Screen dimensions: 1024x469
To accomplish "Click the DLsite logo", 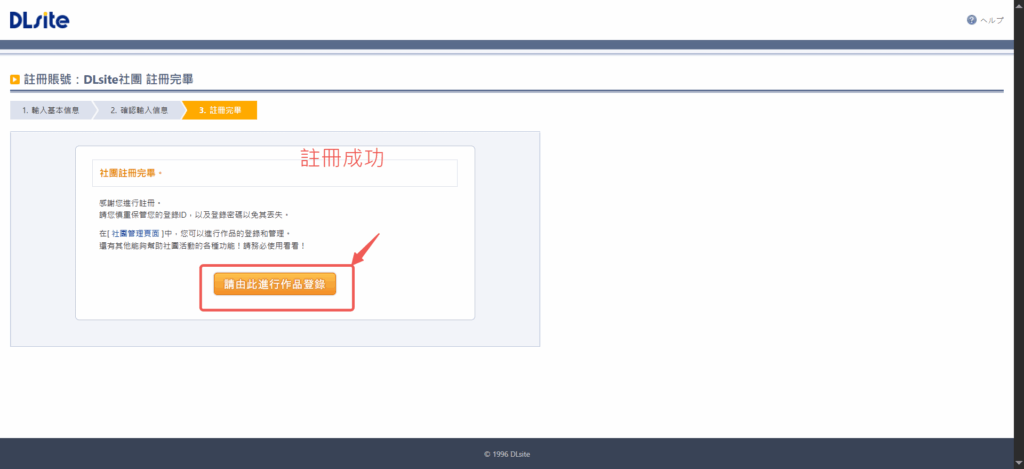I will pos(40,20).
